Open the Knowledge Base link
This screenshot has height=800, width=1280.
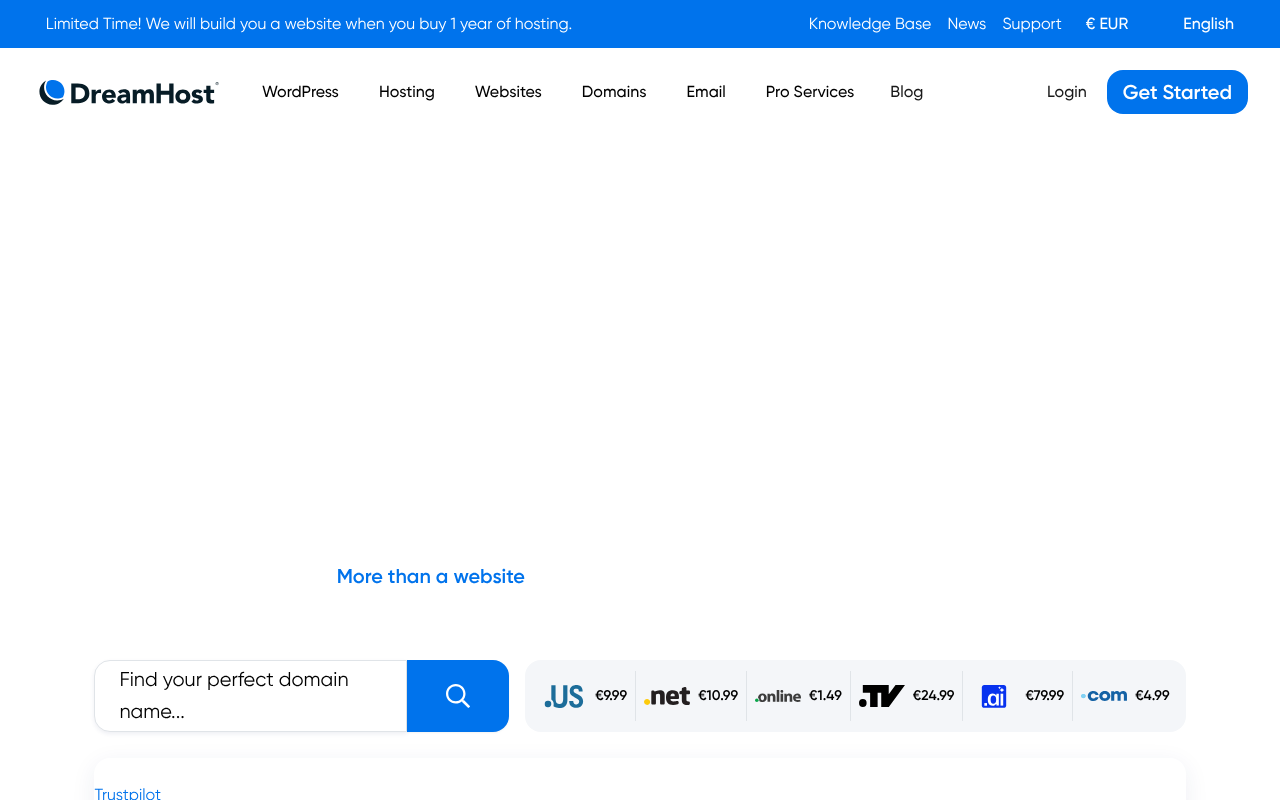coord(870,24)
